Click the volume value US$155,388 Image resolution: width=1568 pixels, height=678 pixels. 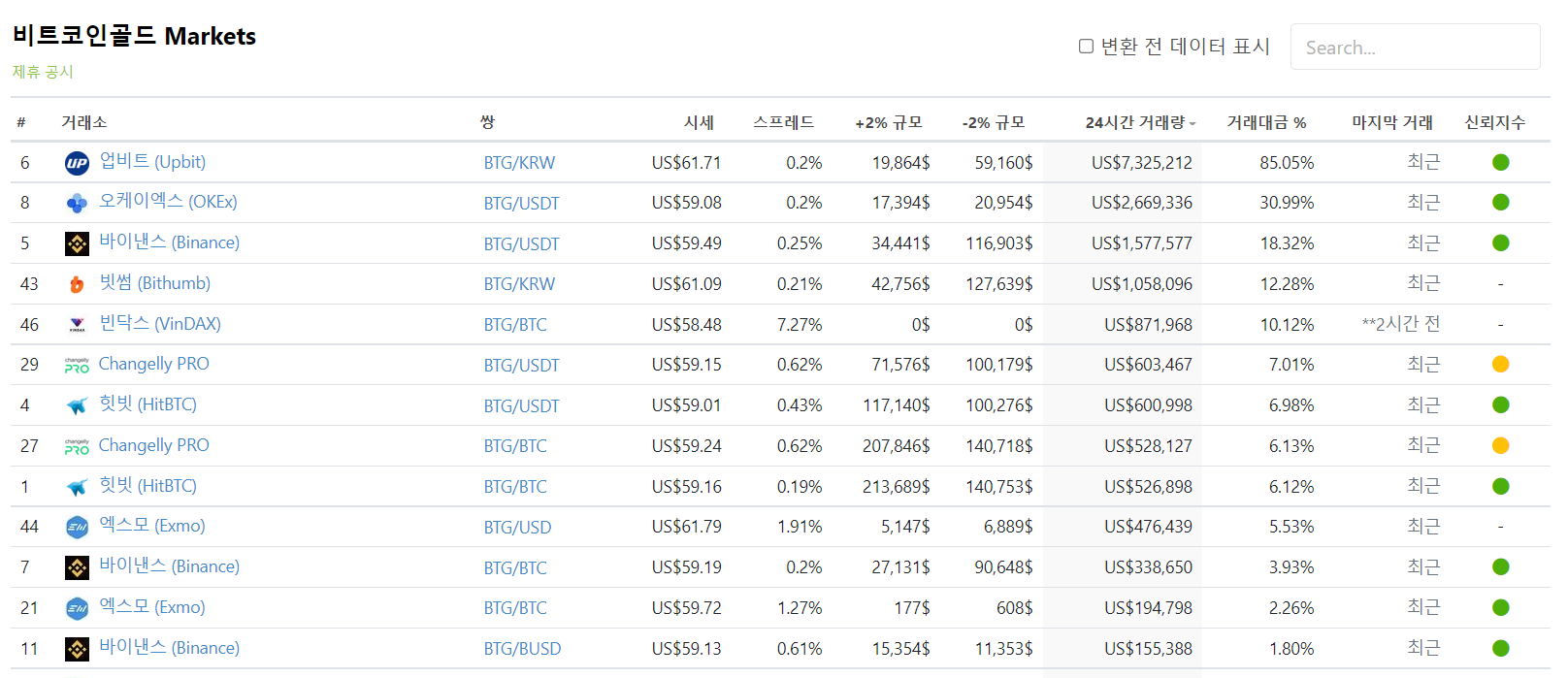click(x=1148, y=649)
